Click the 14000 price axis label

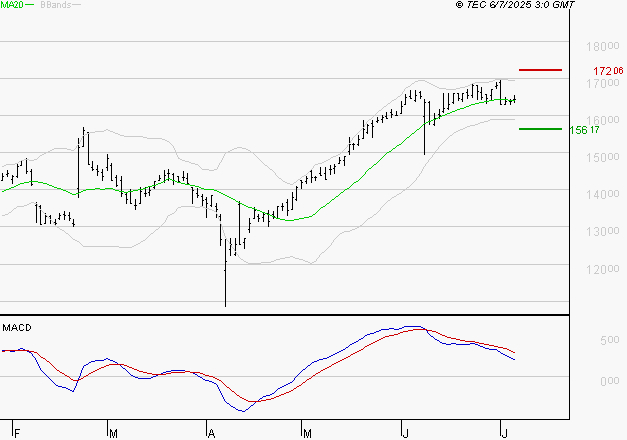point(603,194)
